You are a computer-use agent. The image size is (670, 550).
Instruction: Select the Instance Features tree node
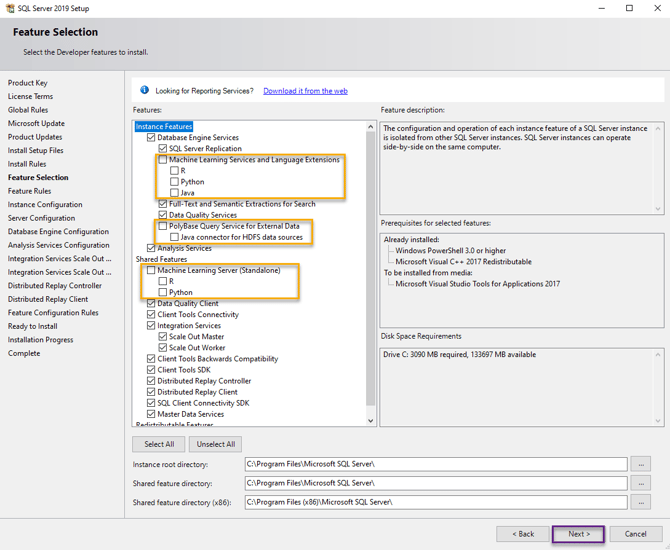tap(164, 127)
